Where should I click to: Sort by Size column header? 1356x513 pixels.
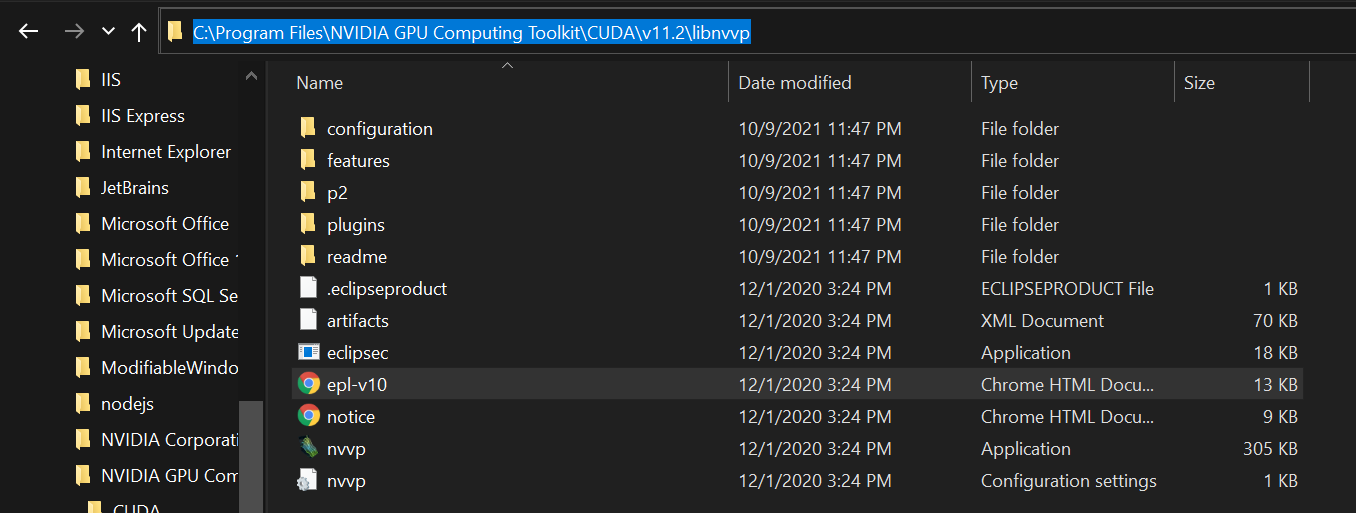(x=1199, y=83)
